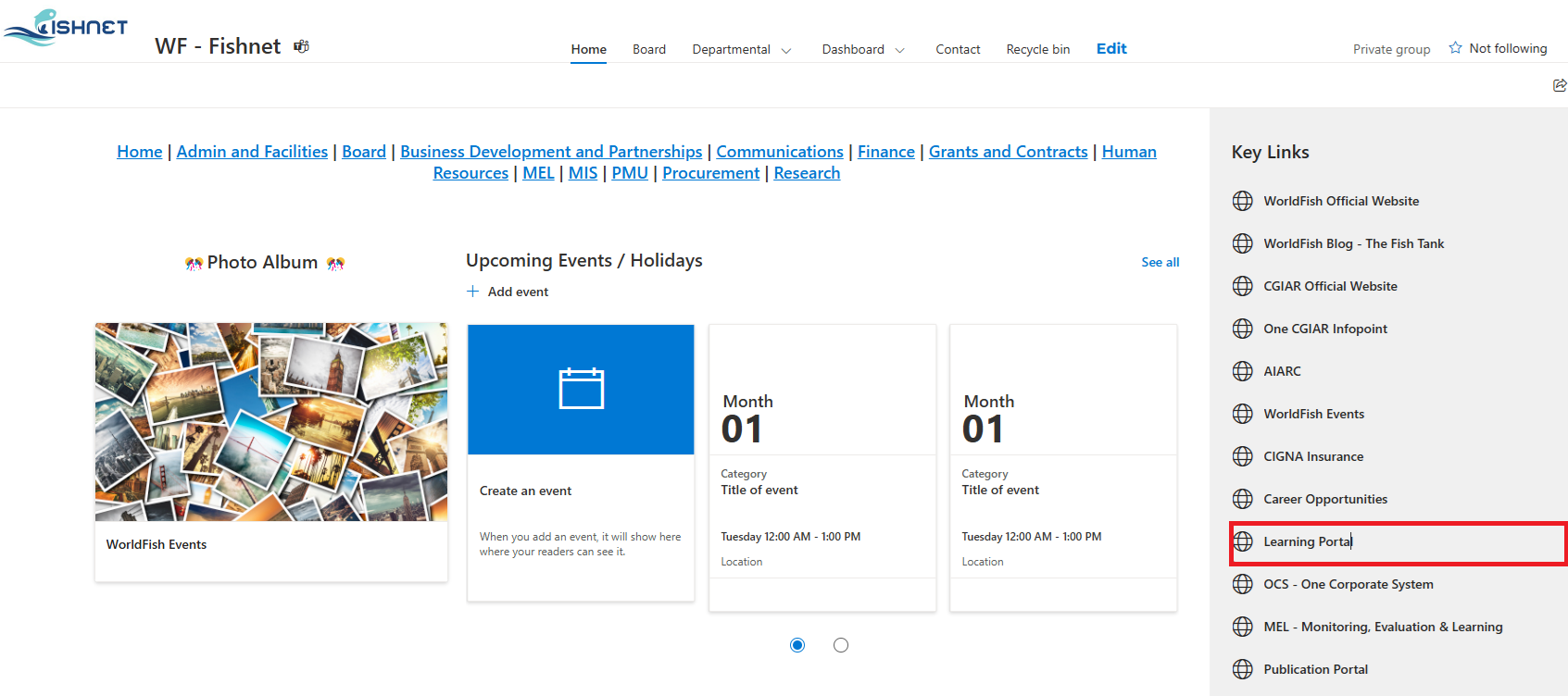This screenshot has height=696, width=1568.
Task: Click the Fishnet logo in the header
Action: pos(66,27)
